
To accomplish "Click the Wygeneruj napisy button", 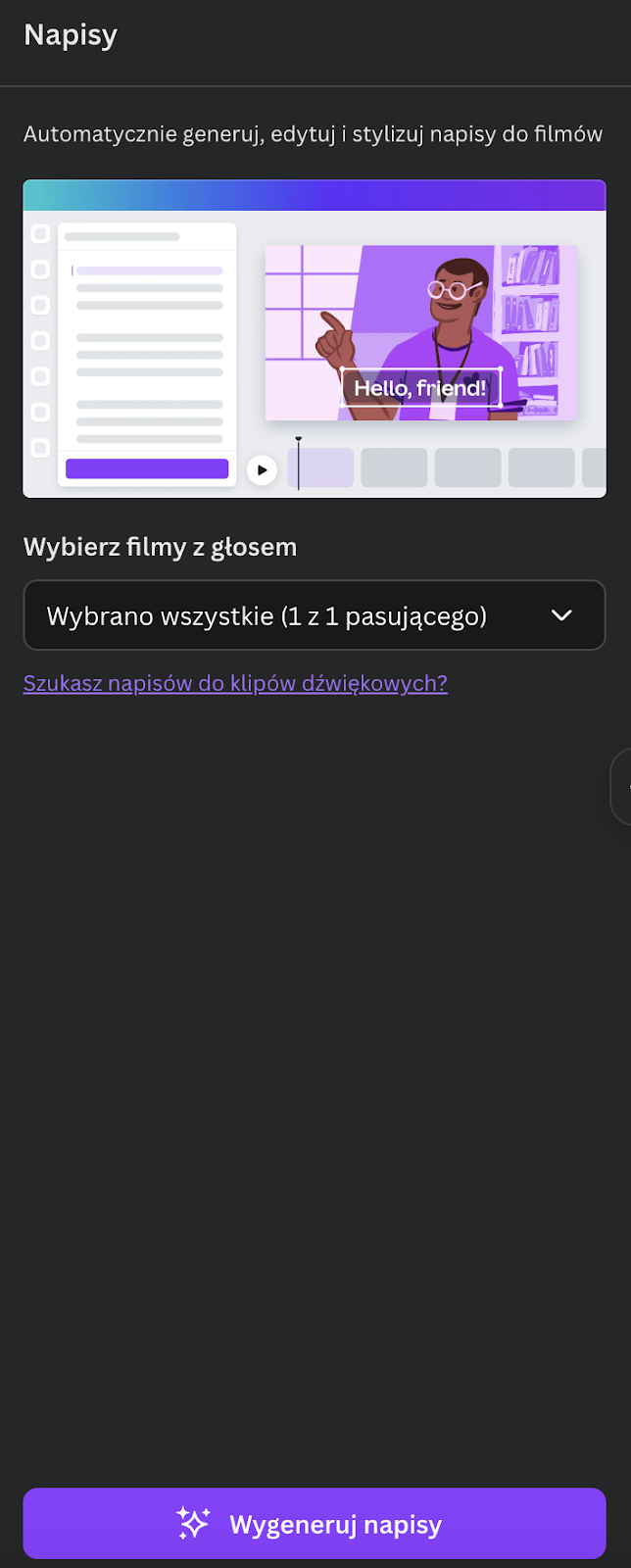I will tap(315, 1523).
